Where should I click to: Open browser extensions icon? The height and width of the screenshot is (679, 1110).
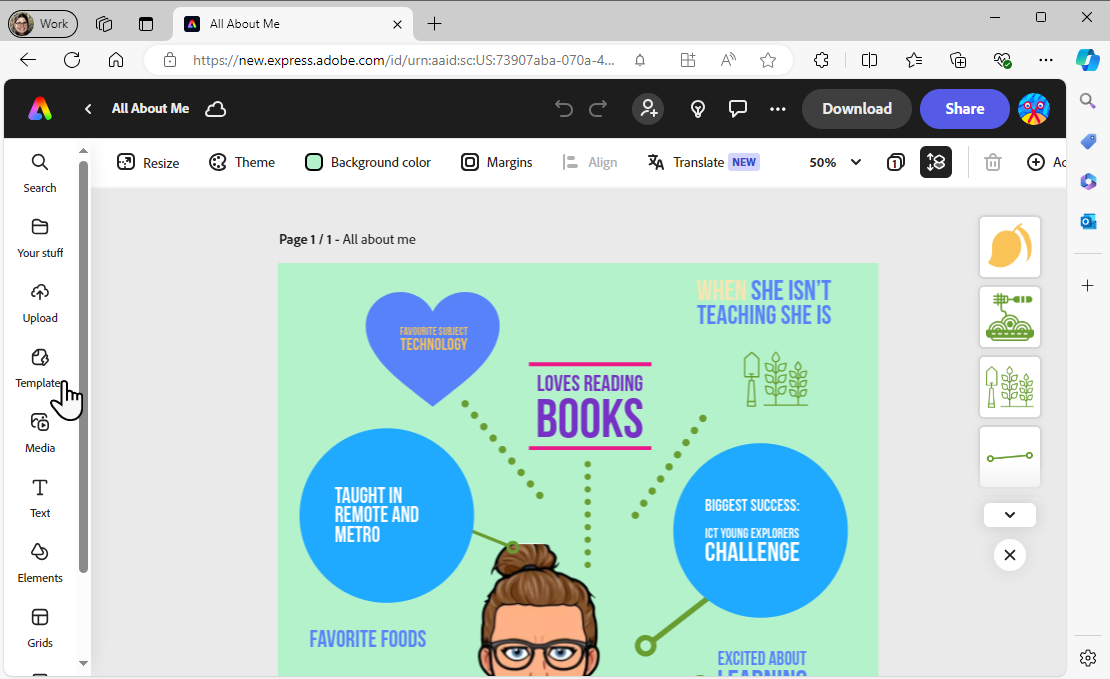(x=821, y=60)
